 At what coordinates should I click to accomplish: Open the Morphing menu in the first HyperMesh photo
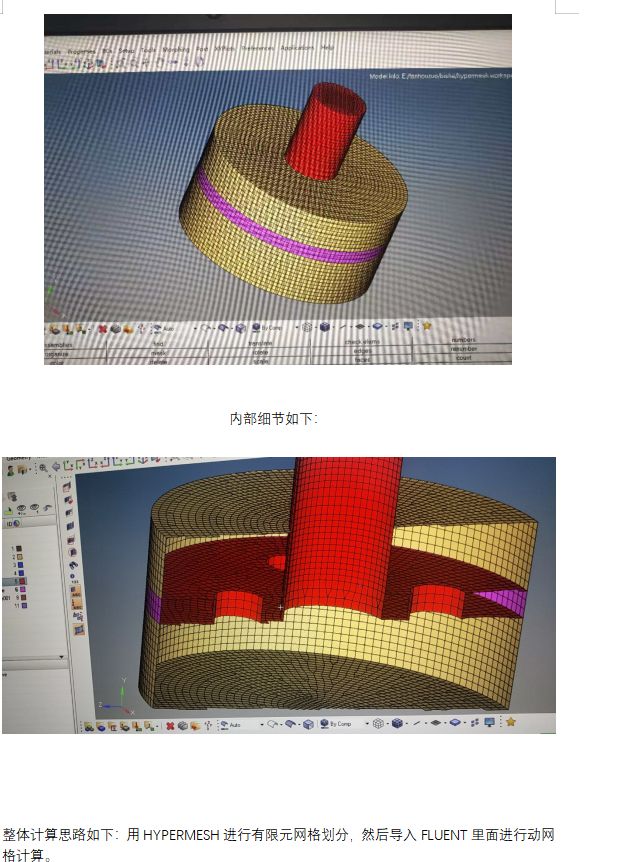tap(176, 49)
